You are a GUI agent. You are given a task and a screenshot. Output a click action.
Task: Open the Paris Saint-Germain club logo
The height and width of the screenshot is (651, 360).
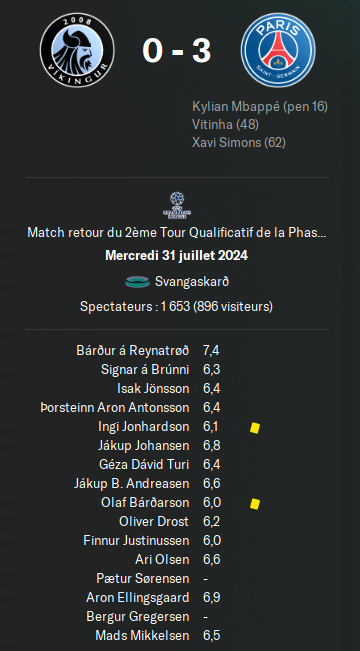278,50
